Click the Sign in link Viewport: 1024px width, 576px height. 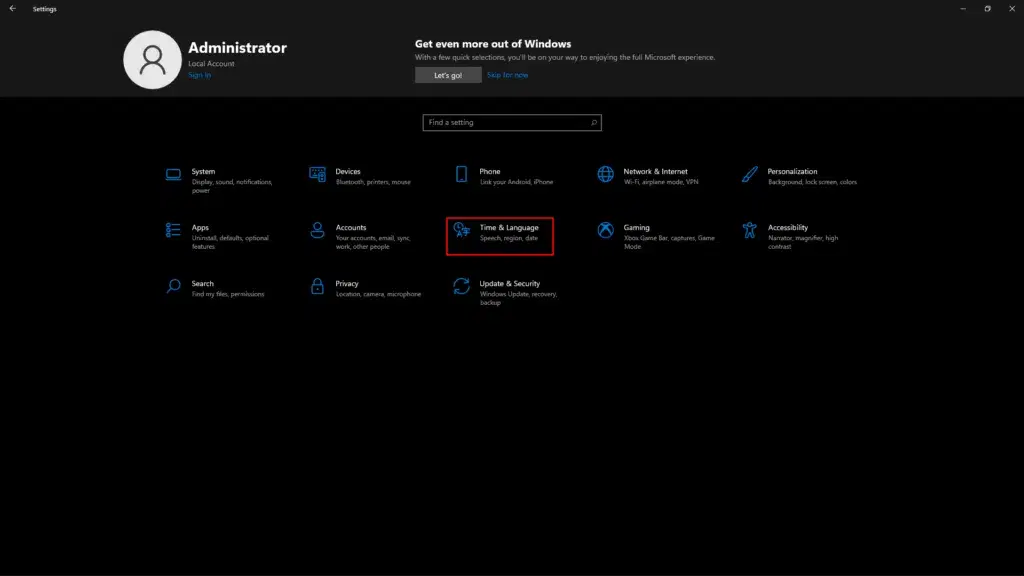pos(199,75)
